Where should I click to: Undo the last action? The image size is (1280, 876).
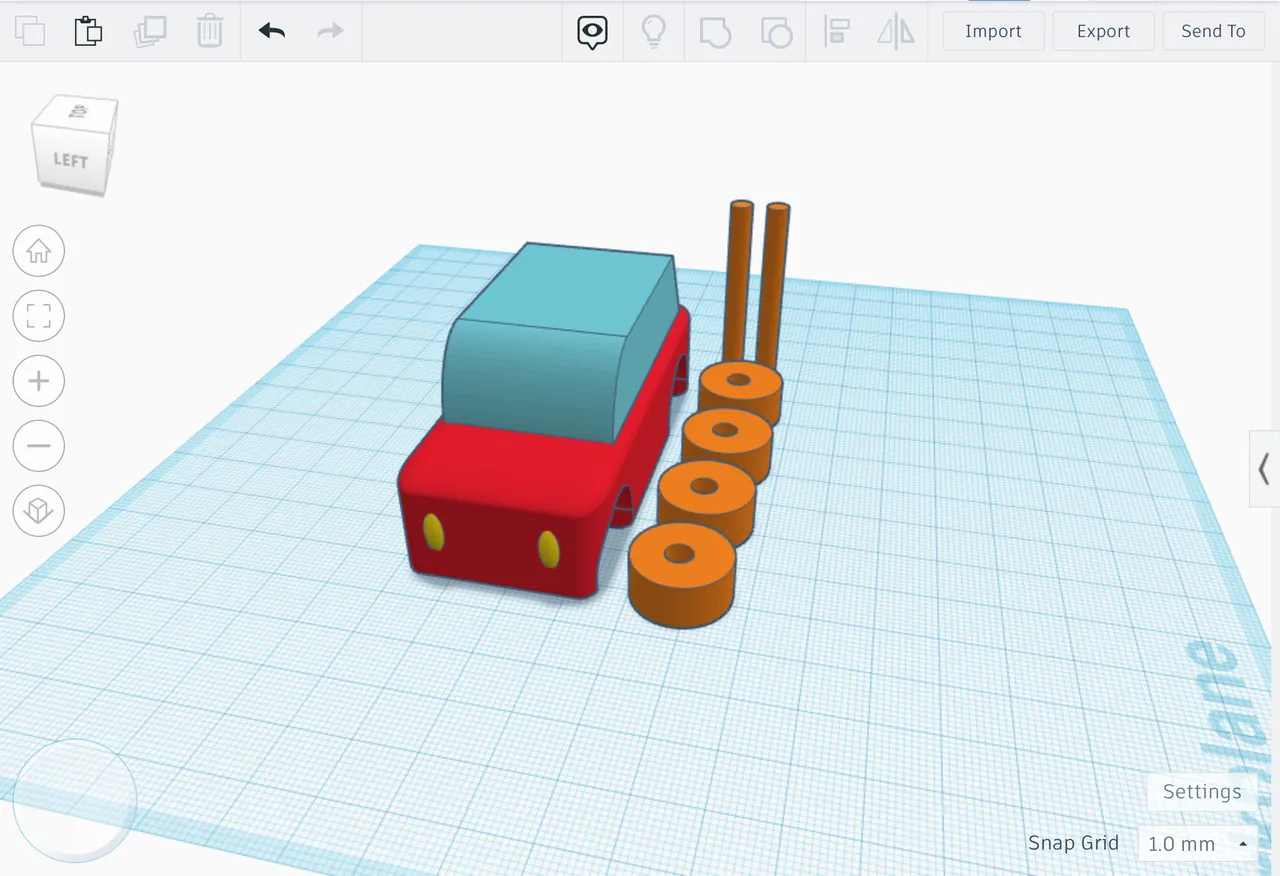tap(270, 31)
